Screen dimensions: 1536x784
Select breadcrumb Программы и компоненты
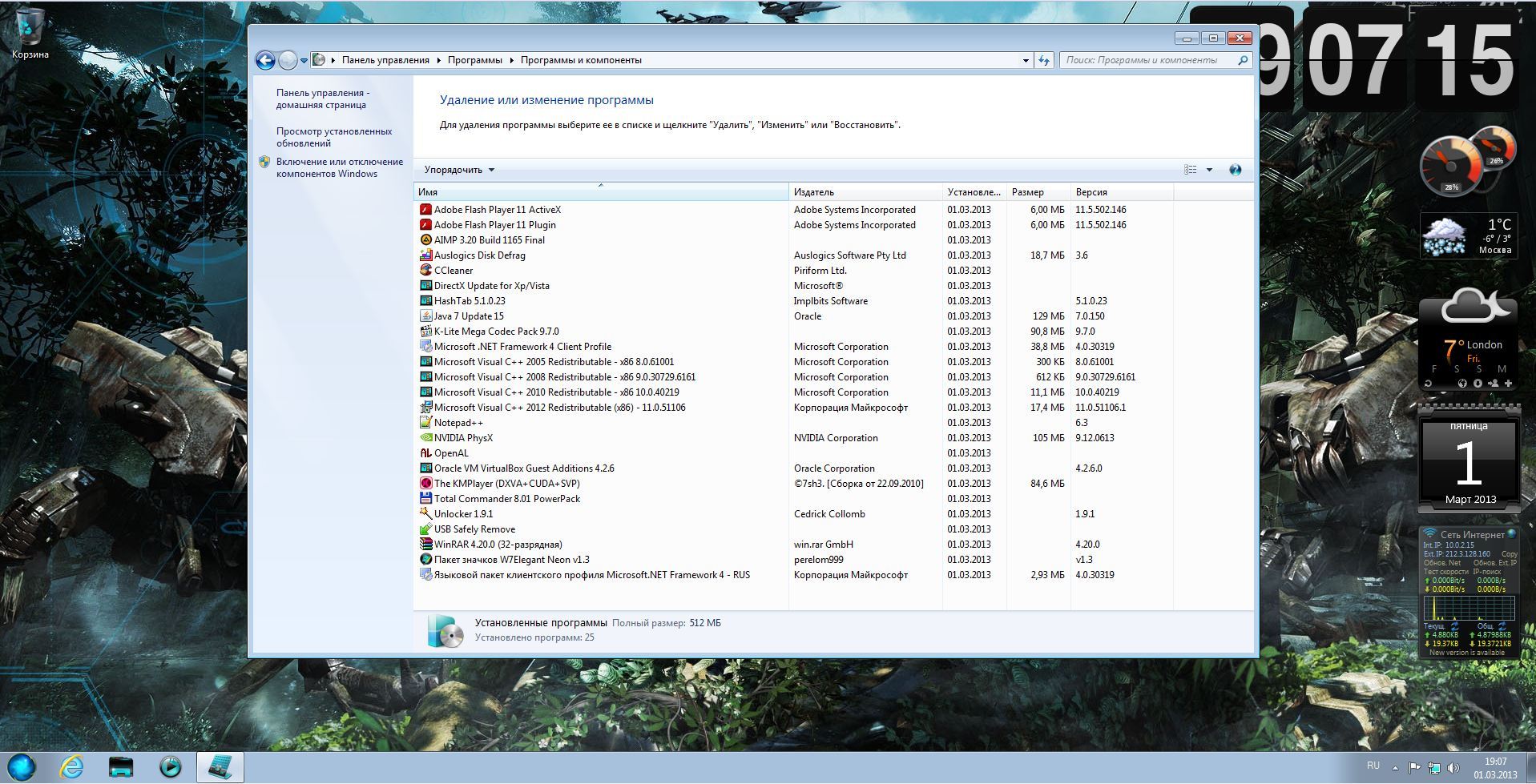[x=581, y=60]
